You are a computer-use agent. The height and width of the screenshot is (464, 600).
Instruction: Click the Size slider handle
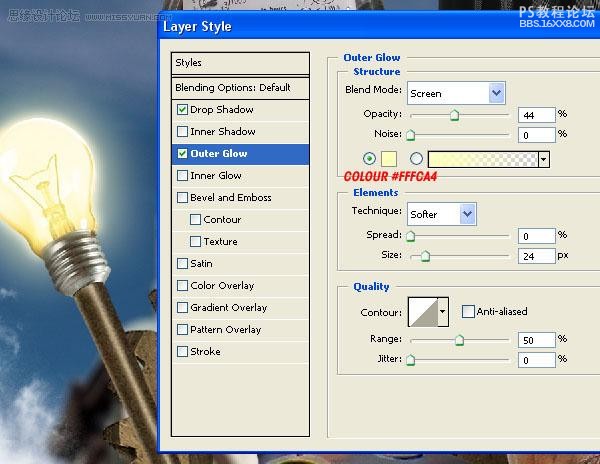click(425, 256)
